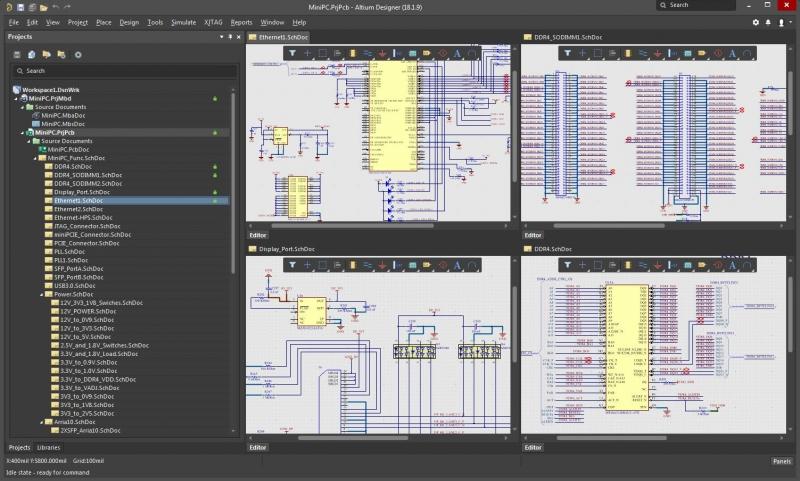Click the top-right application Search box
Viewport: 800px width, 481px height.
click(x=695, y=5)
